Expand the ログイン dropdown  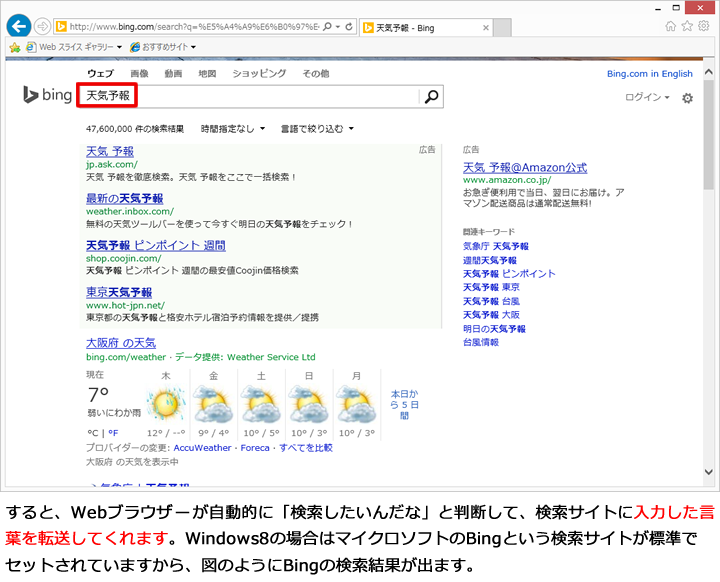pyautogui.click(x=647, y=97)
